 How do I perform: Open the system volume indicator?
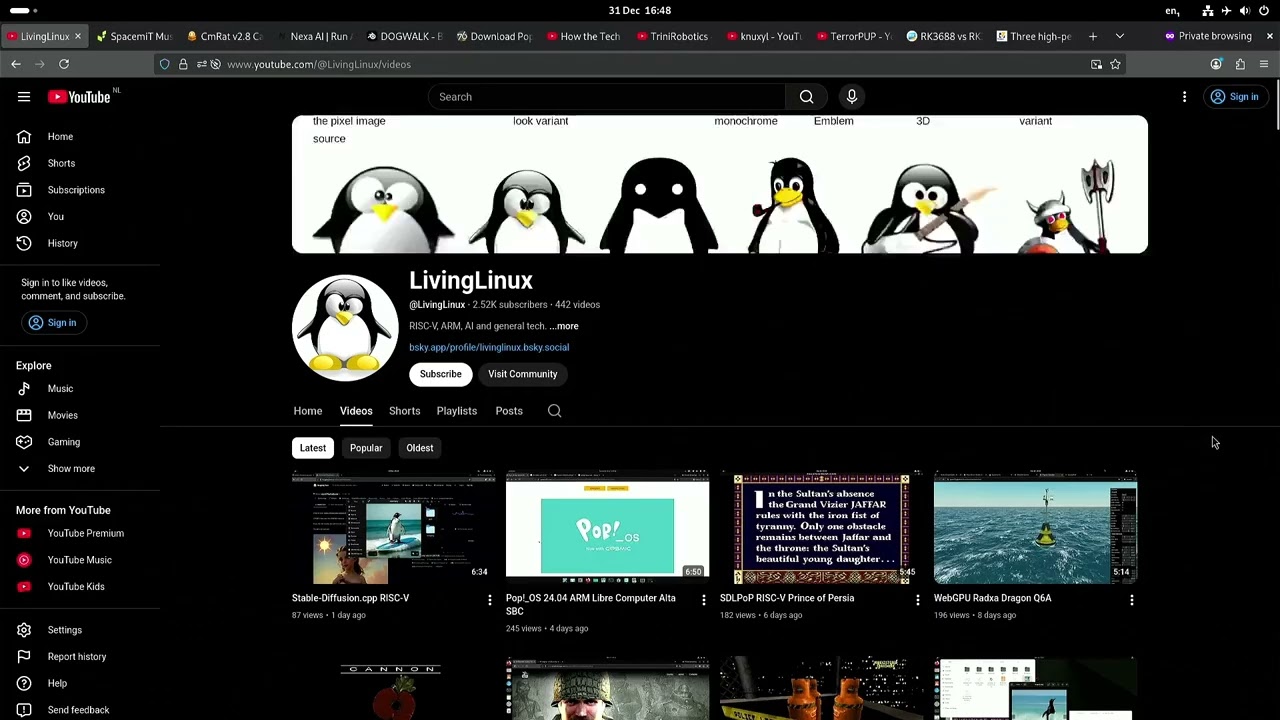(x=1244, y=11)
